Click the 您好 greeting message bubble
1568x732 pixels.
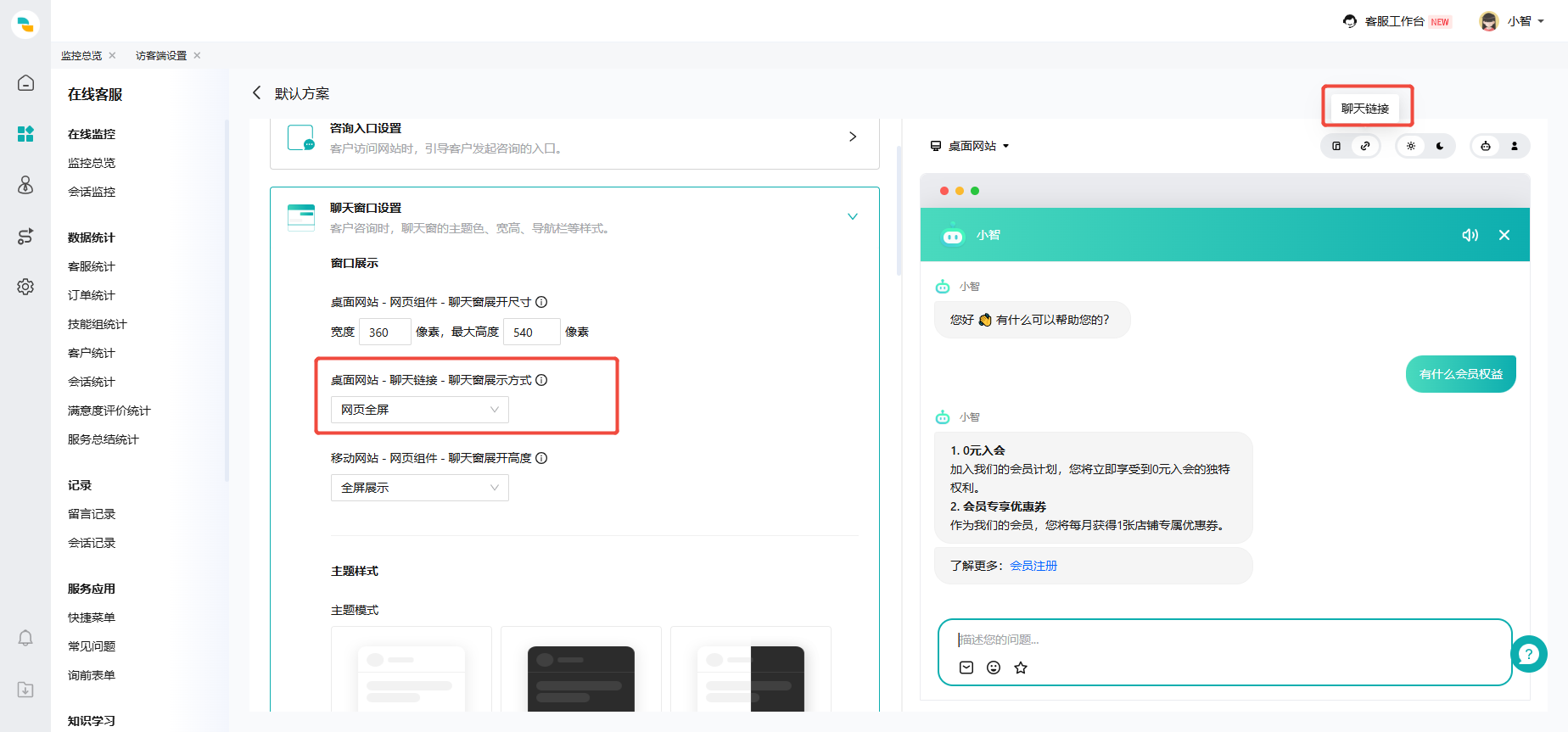1032,320
